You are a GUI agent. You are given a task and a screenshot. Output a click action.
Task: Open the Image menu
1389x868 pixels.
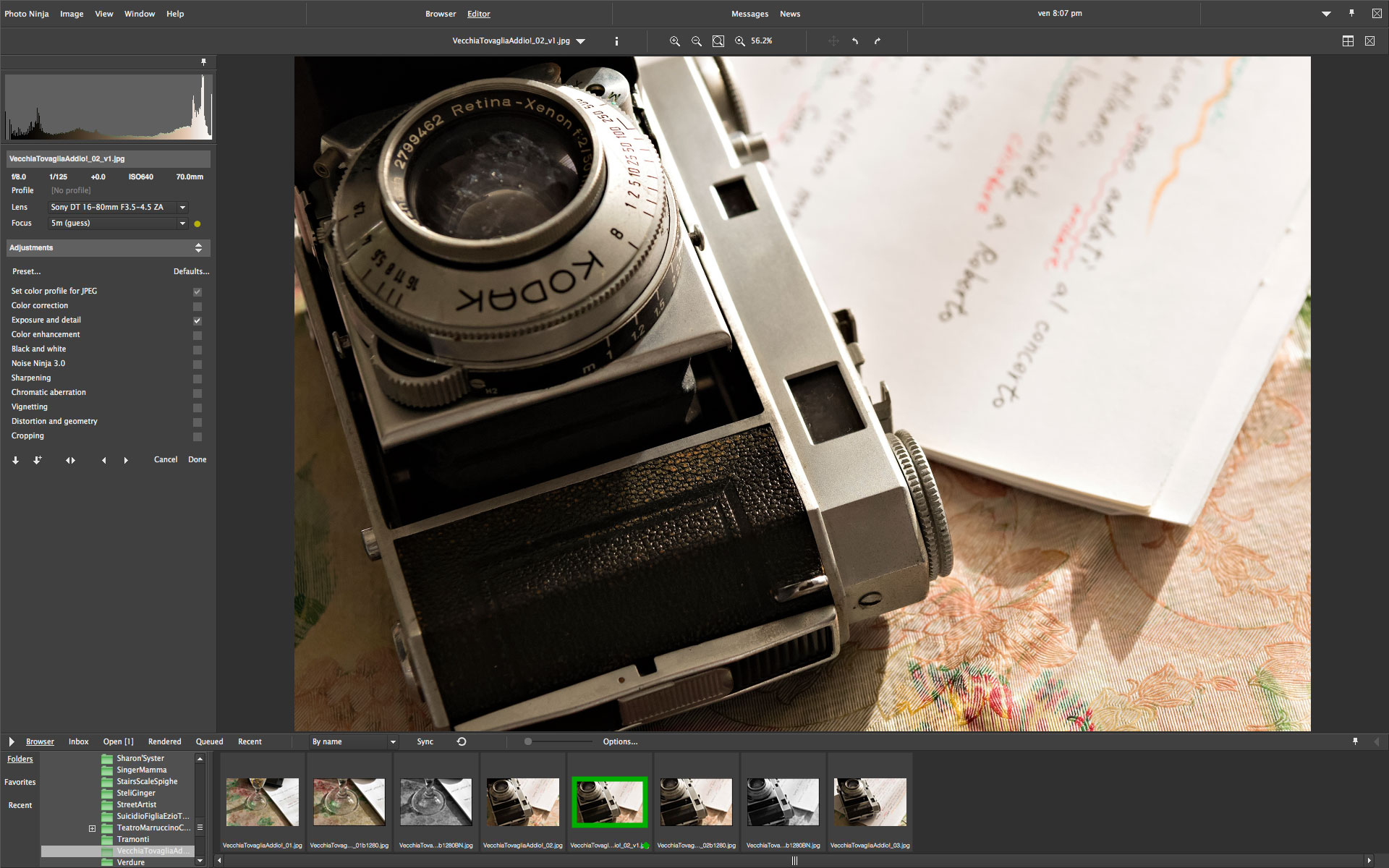pyautogui.click(x=72, y=14)
